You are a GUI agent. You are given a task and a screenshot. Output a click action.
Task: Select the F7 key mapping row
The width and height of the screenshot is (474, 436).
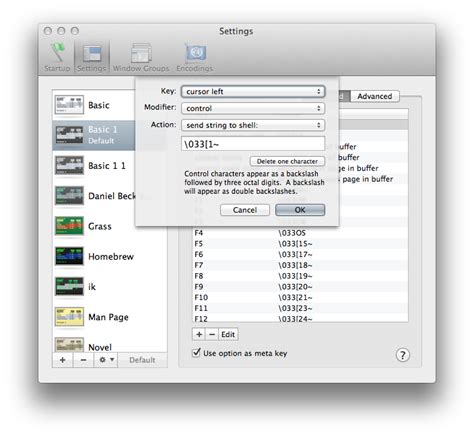(x=300, y=265)
